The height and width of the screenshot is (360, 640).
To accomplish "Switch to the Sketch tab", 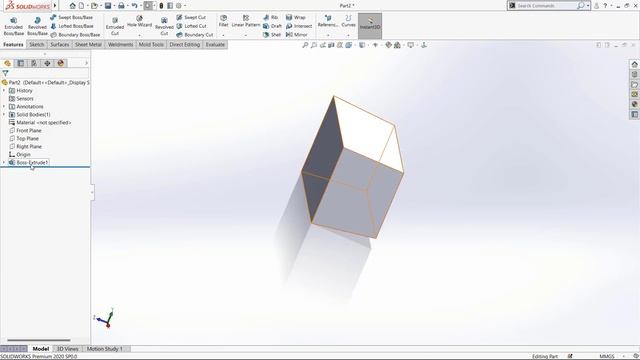I will 36,44.
